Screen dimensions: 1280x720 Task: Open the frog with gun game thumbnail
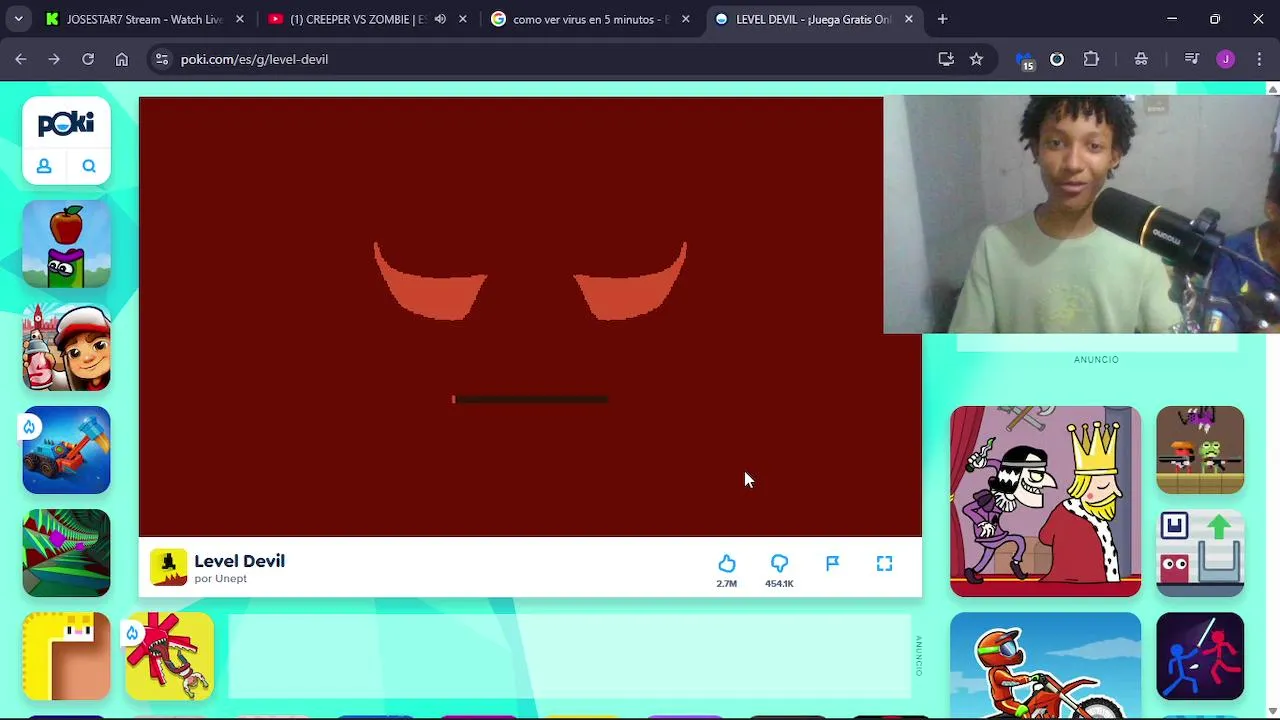[x=1200, y=450]
